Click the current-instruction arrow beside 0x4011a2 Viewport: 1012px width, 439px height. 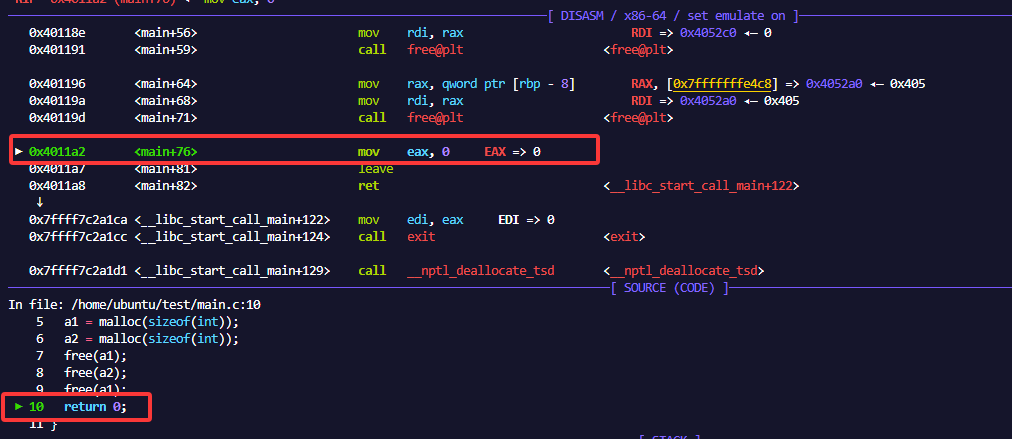18,151
